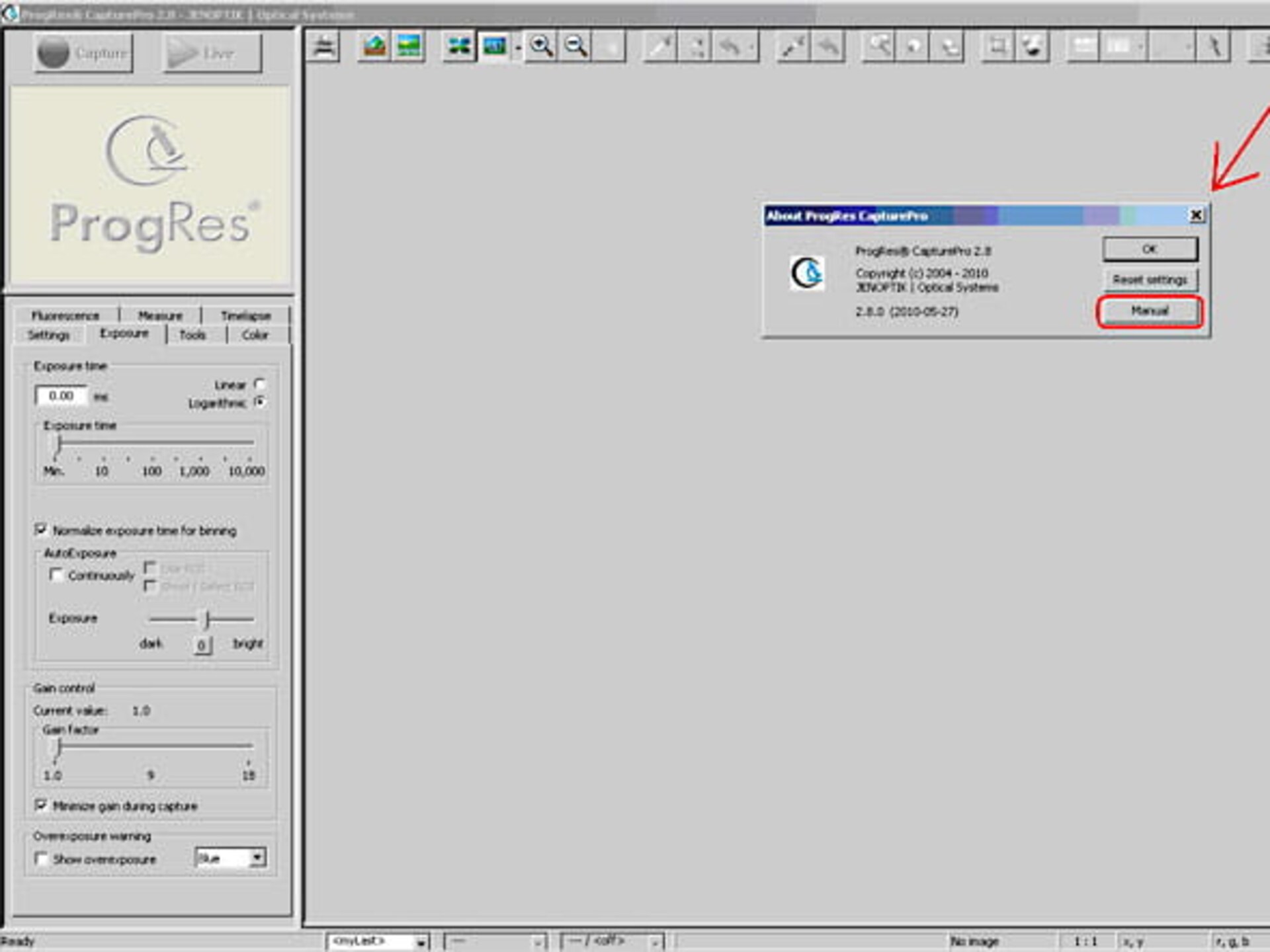Click the Capture button
The width and height of the screenshot is (1270, 952).
83,53
